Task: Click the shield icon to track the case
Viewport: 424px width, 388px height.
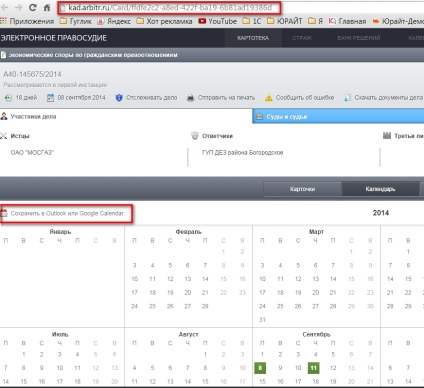Action: (119, 98)
